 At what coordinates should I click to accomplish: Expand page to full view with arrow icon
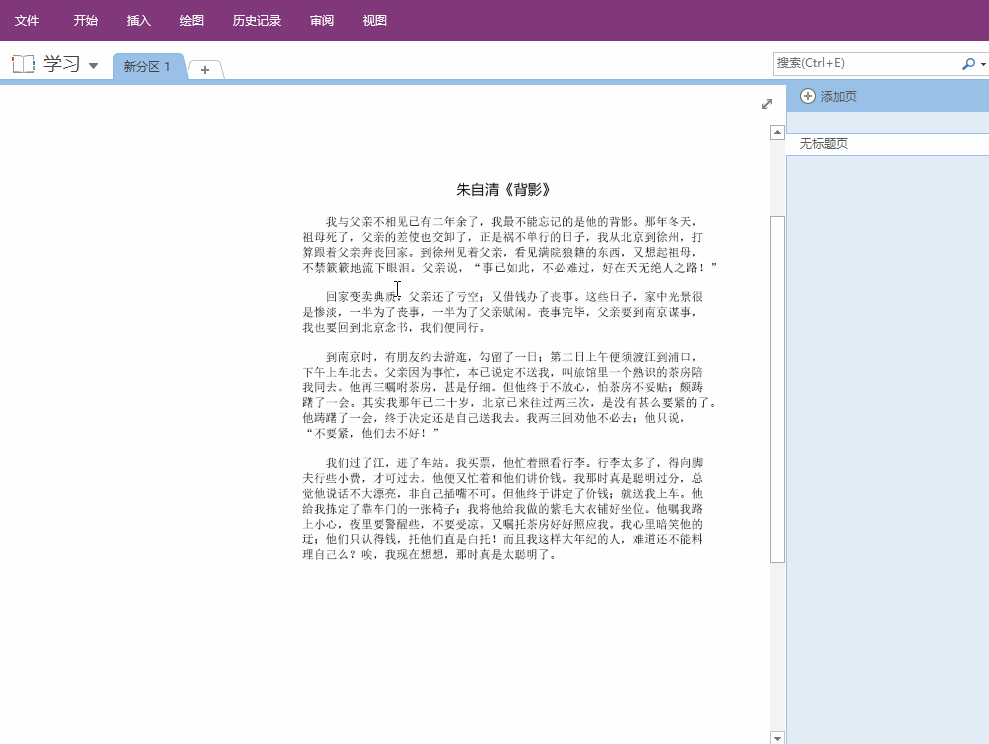click(767, 104)
